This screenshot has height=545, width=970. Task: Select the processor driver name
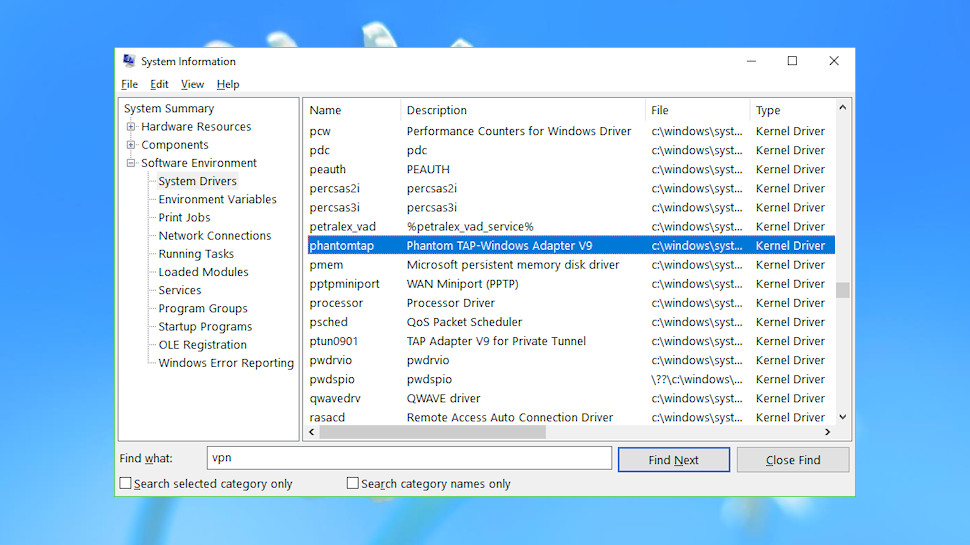(x=337, y=303)
